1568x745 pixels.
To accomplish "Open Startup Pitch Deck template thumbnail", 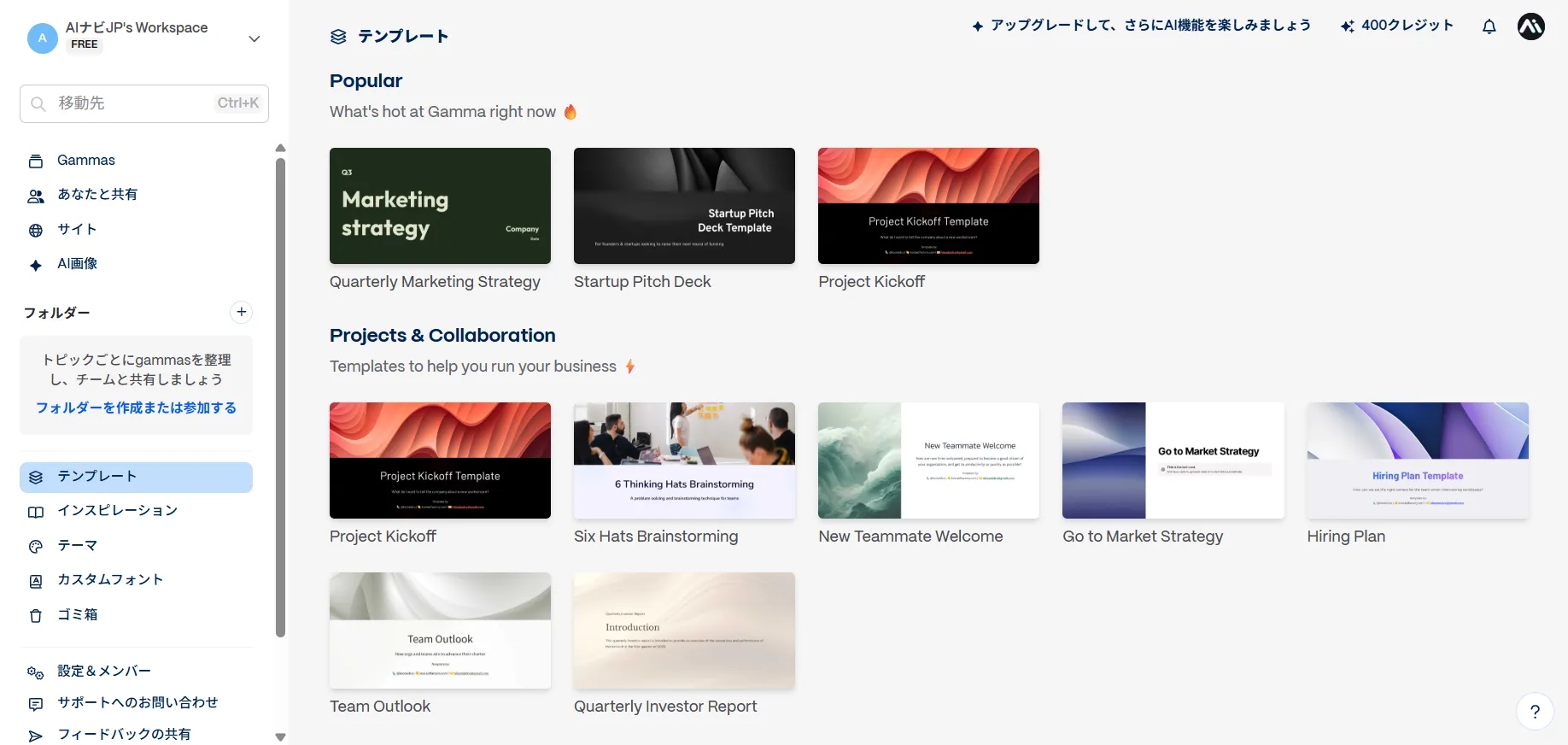I will [684, 206].
